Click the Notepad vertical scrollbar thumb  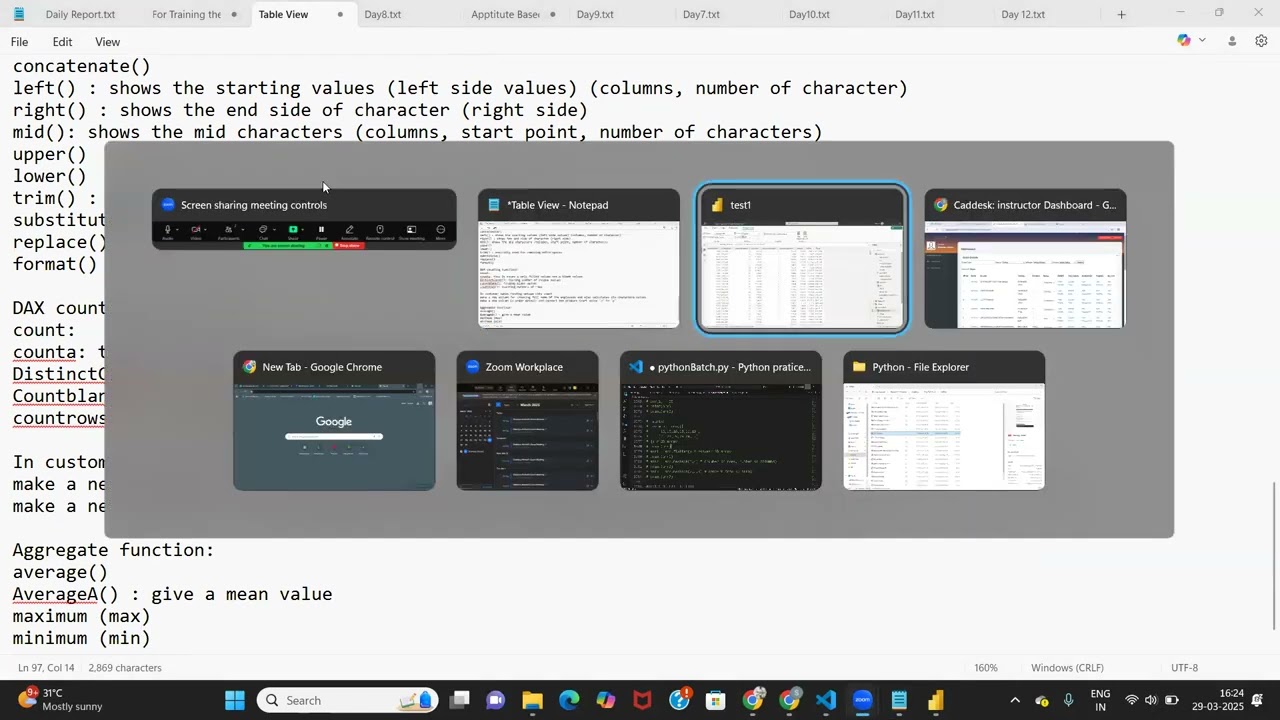[1274, 556]
